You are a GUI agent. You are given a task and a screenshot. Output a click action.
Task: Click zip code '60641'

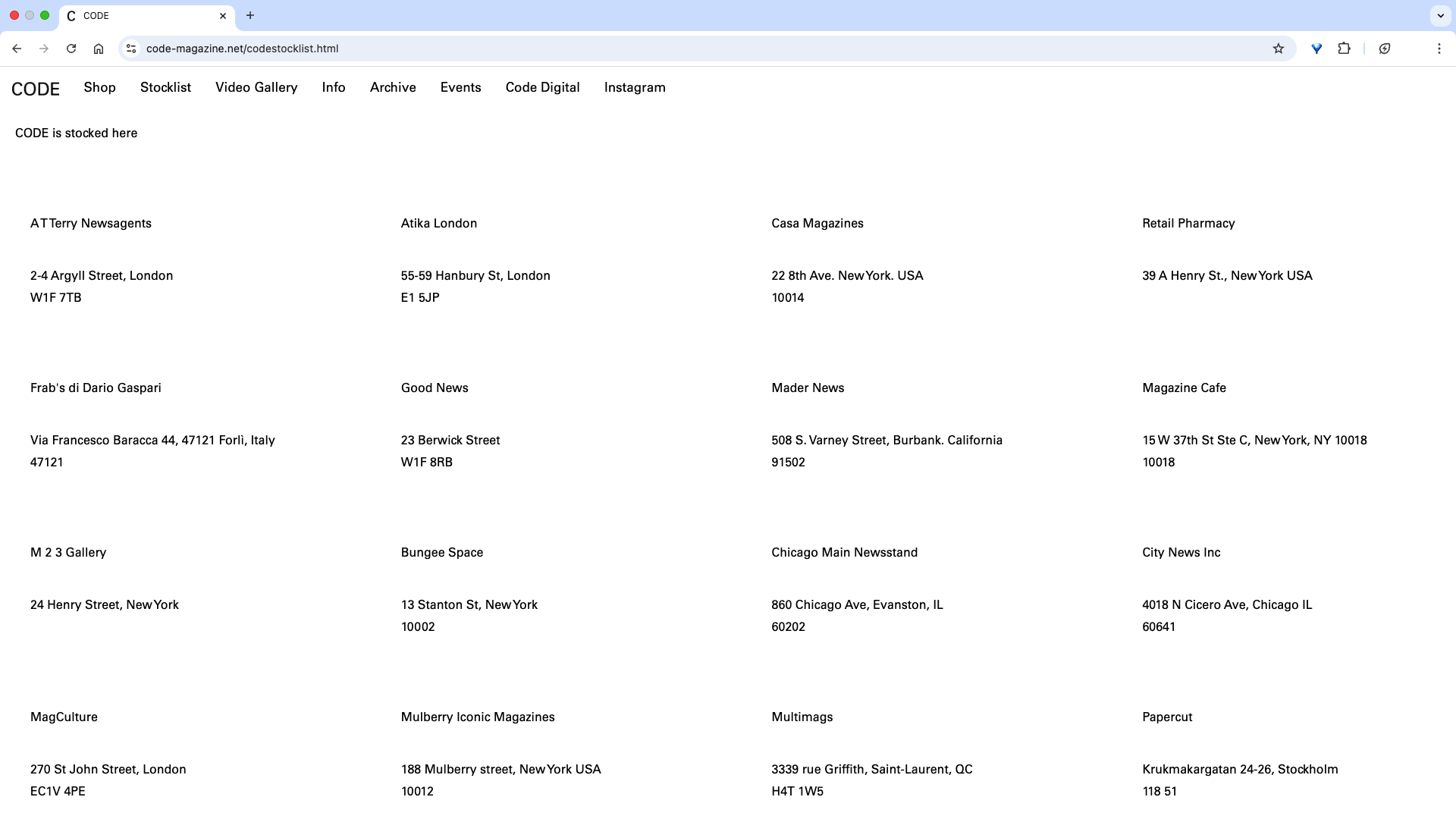(x=1159, y=627)
